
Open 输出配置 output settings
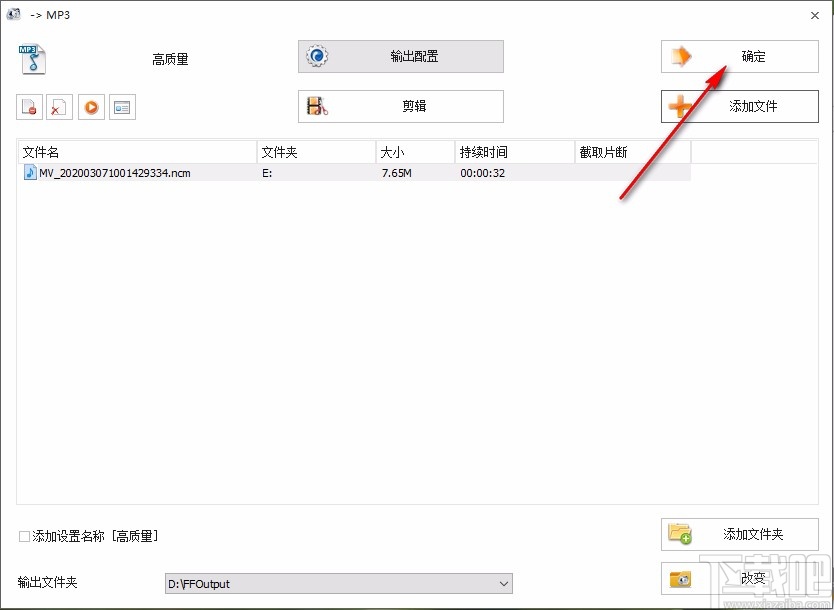tap(401, 56)
